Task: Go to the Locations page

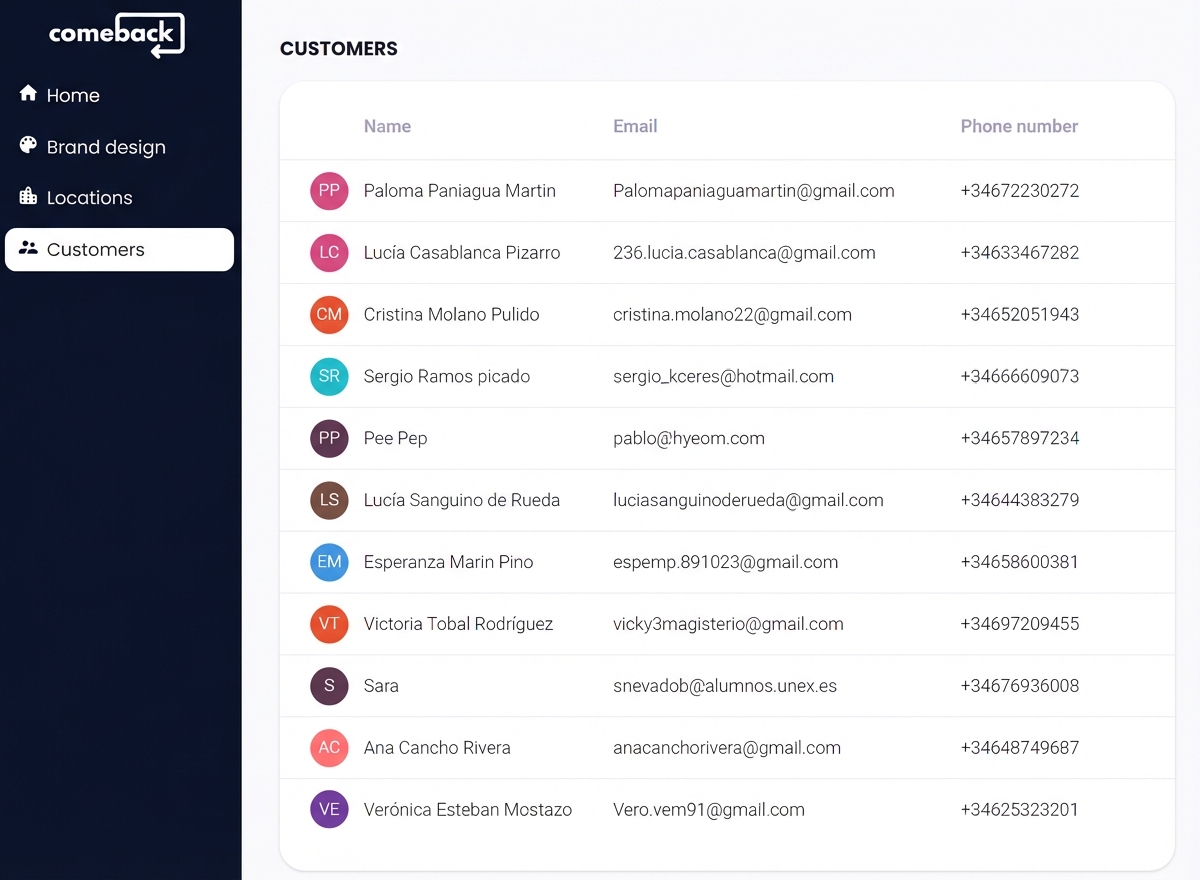Action: (x=89, y=198)
